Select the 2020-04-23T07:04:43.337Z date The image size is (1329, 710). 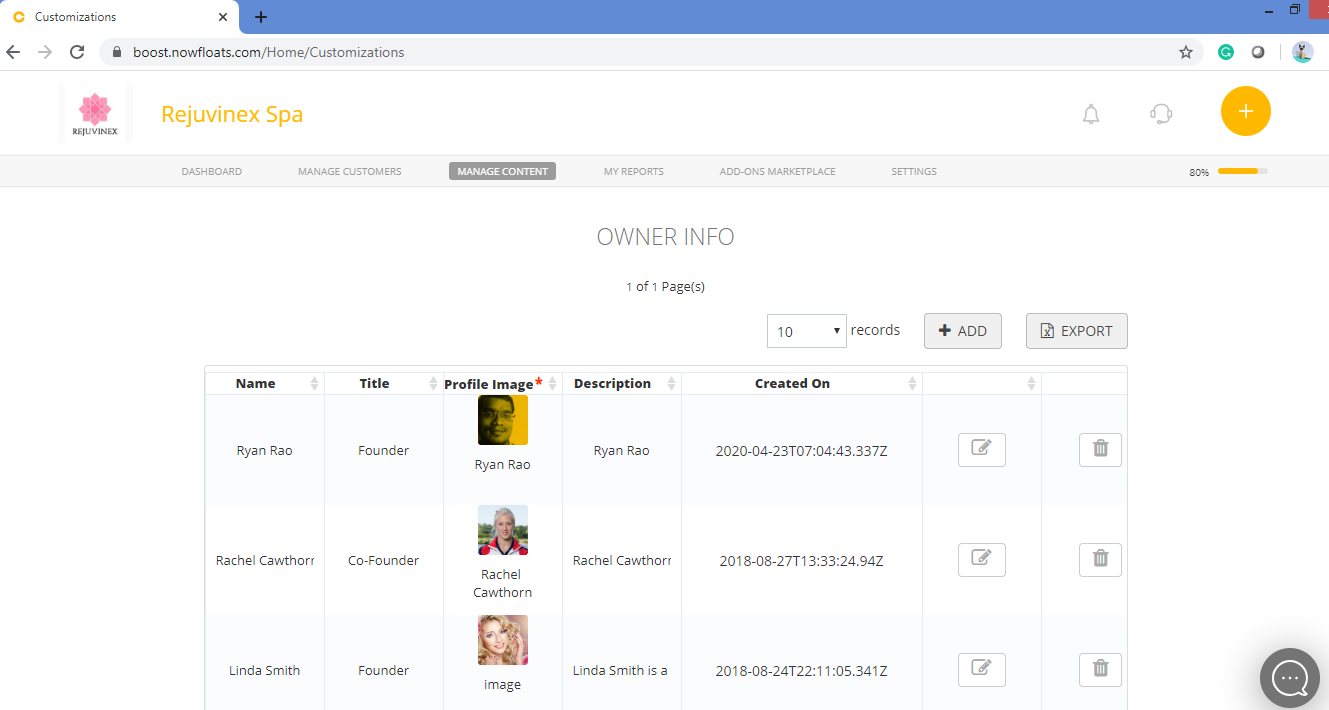point(801,451)
